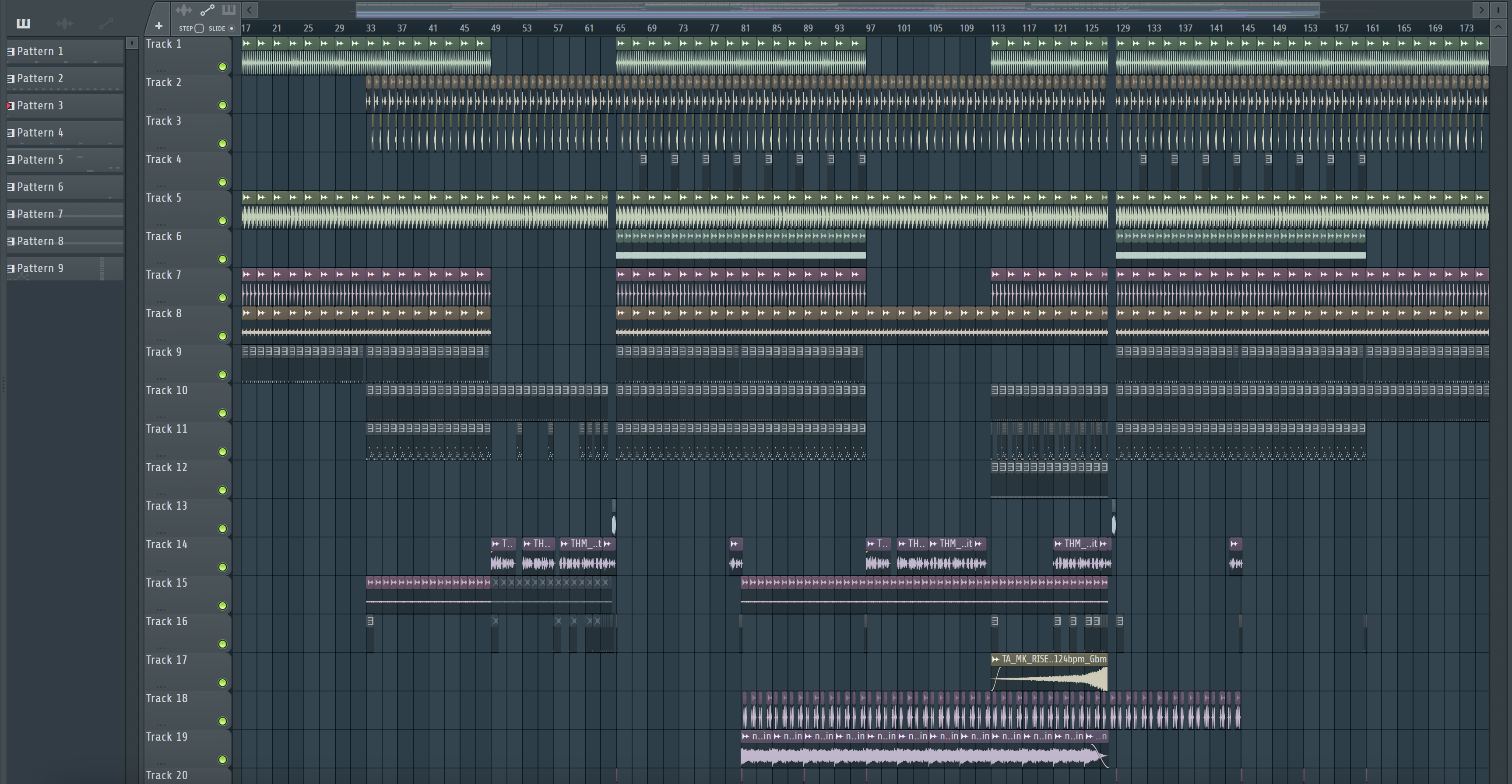
Task: Mute Track 14 with its green light
Action: pyautogui.click(x=222, y=567)
